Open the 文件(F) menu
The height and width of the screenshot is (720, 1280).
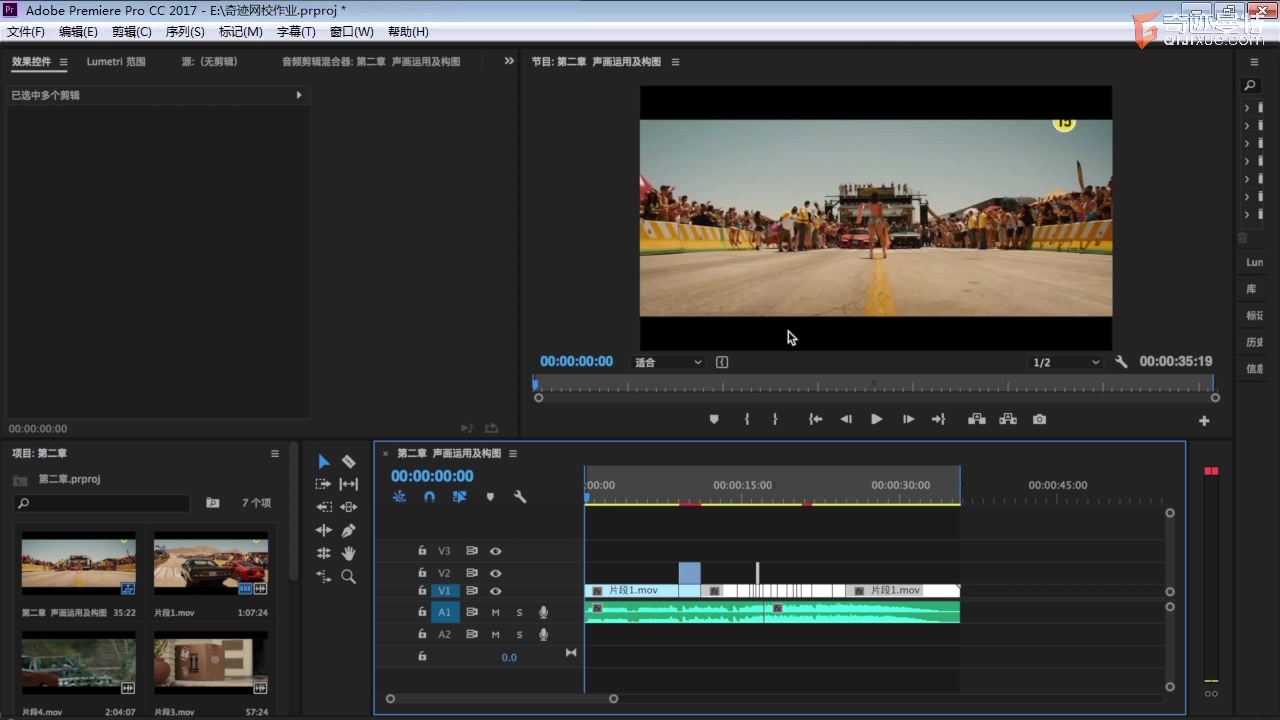(26, 32)
